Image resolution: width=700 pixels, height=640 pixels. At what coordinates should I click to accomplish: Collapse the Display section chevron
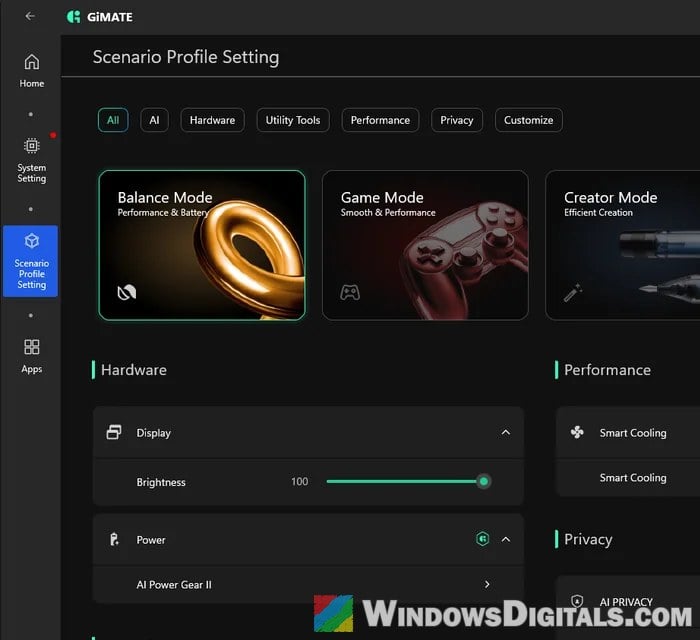point(505,432)
